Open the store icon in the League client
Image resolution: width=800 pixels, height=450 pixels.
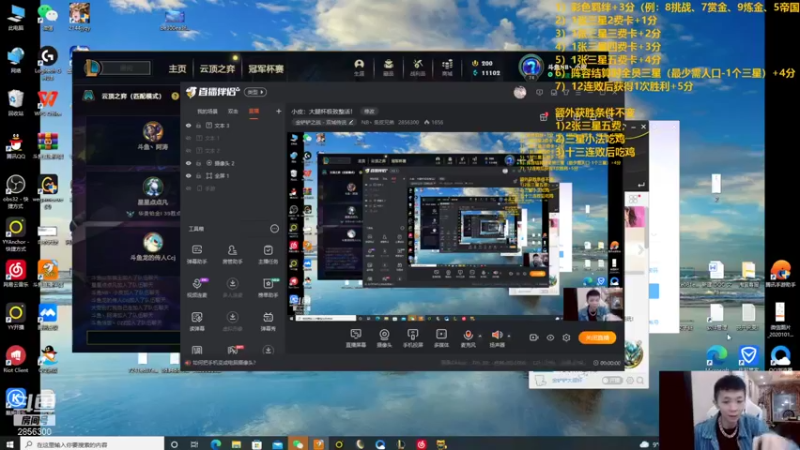point(447,67)
